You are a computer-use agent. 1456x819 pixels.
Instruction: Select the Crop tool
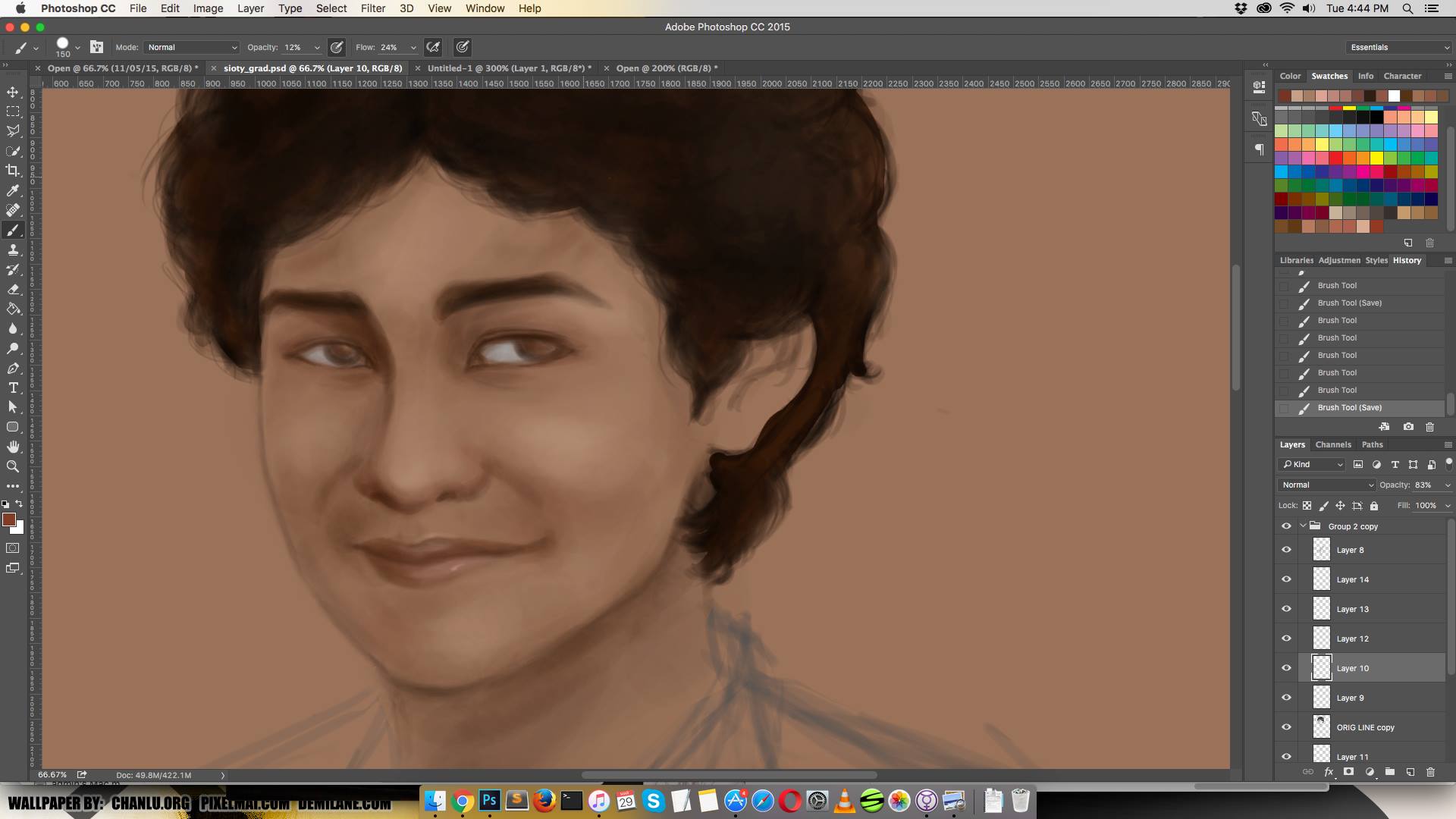click(x=13, y=171)
